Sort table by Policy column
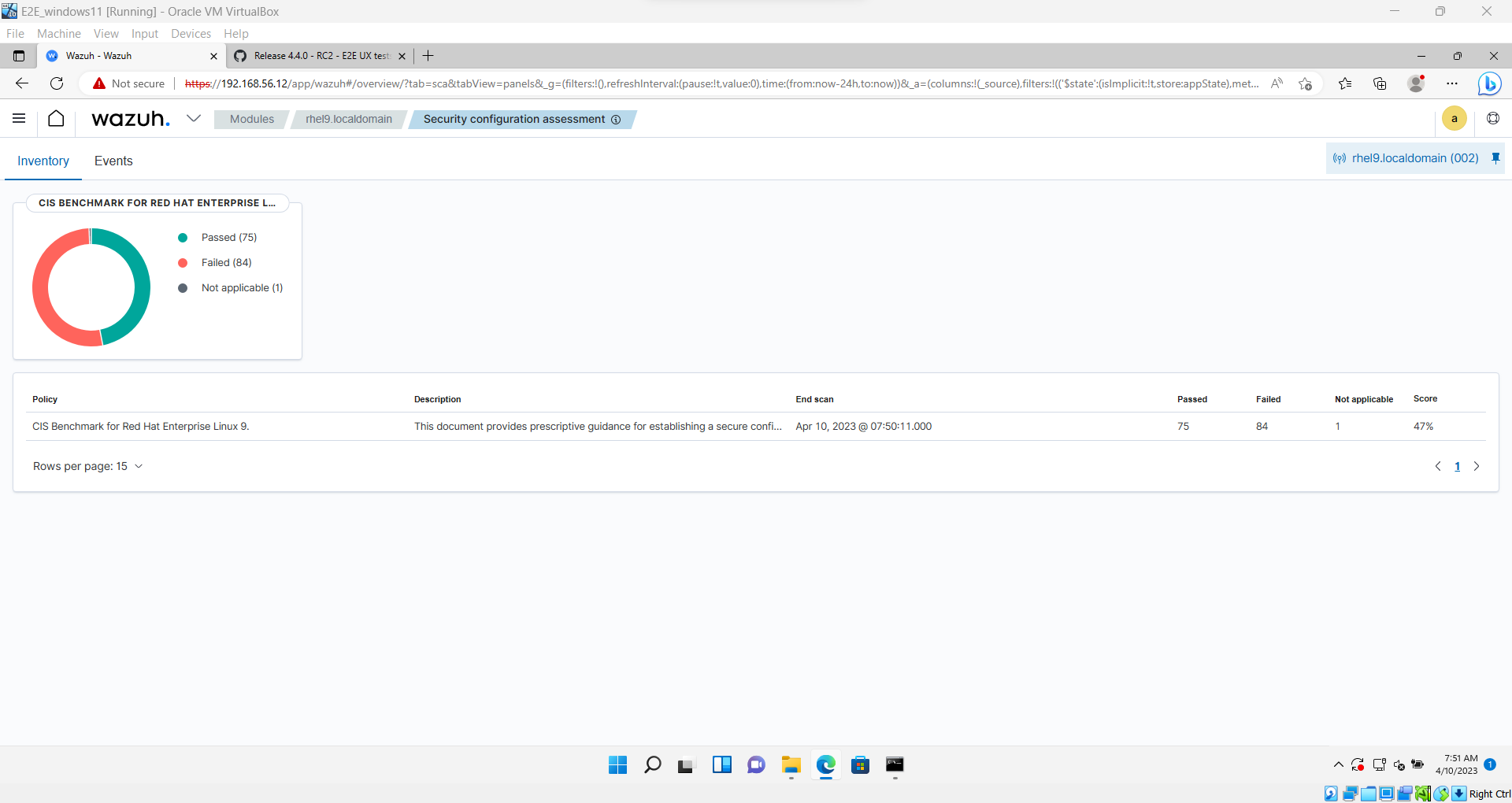 pos(45,399)
